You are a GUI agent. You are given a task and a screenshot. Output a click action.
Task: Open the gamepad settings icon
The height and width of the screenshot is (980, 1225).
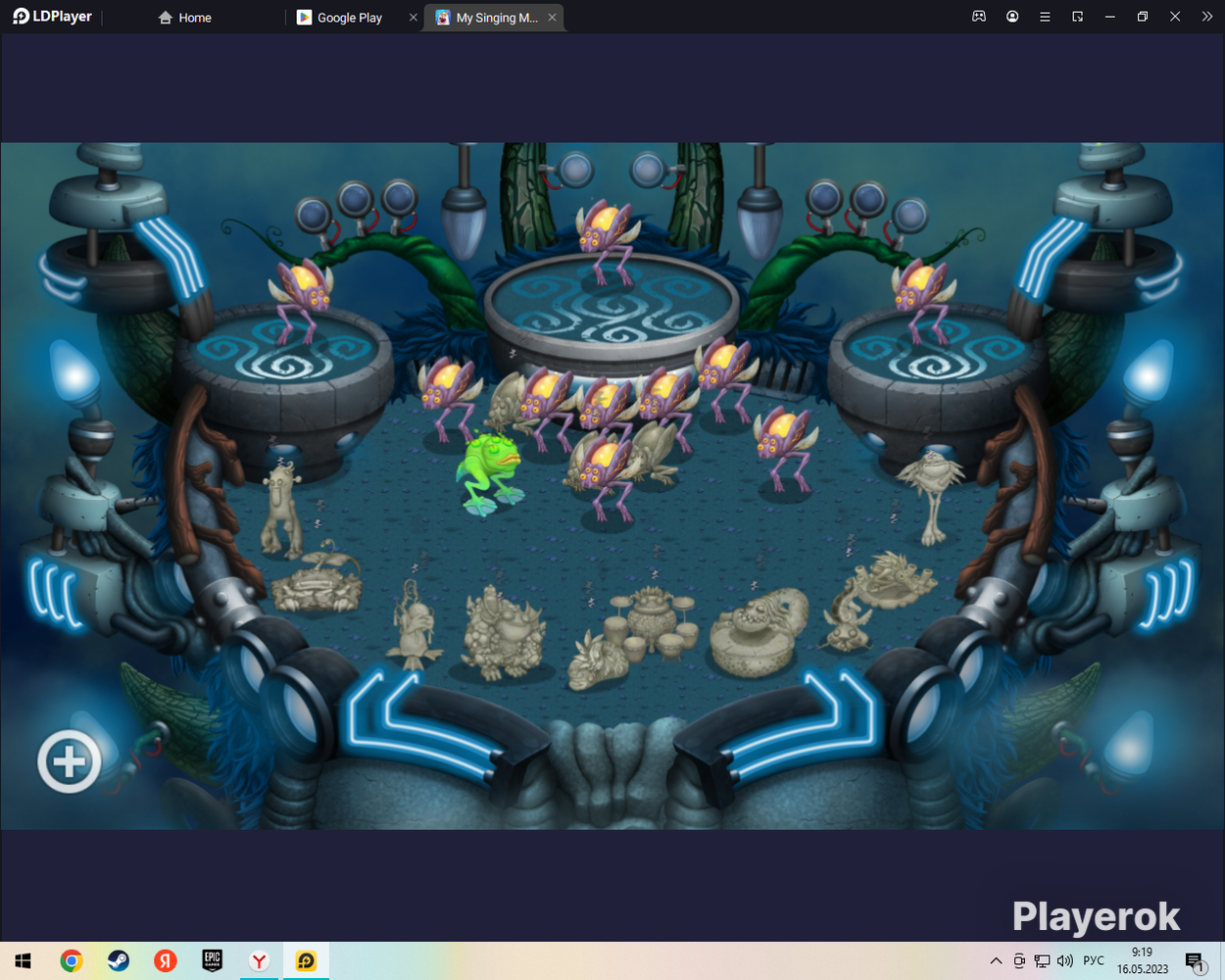coord(979,17)
